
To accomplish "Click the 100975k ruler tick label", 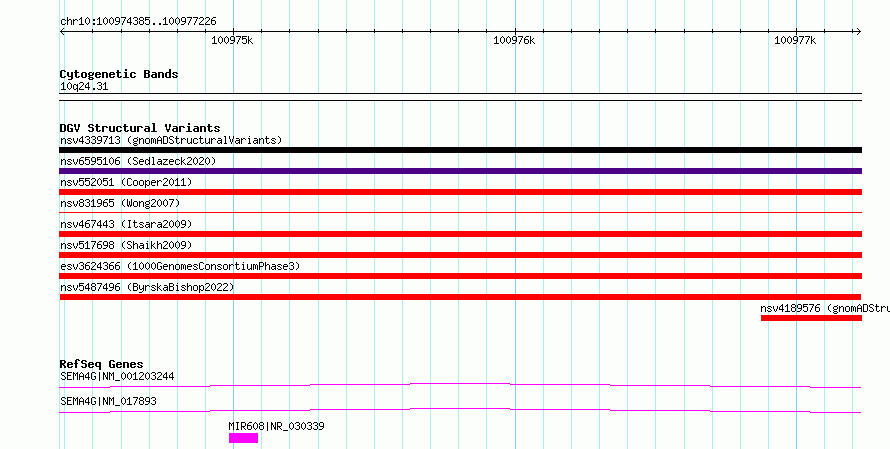I will point(232,40).
